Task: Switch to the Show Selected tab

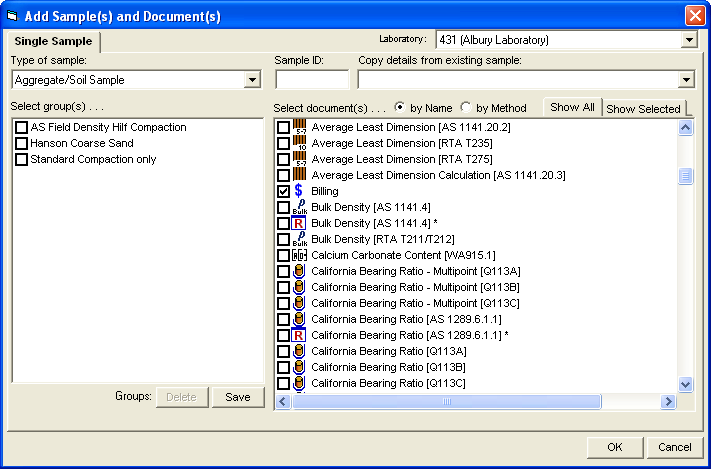Action: coord(643,108)
